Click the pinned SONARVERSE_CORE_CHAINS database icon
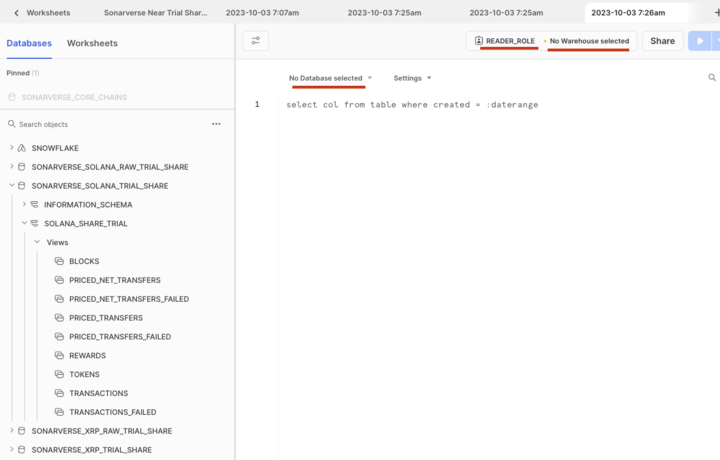This screenshot has width=720, height=460. 12,97
